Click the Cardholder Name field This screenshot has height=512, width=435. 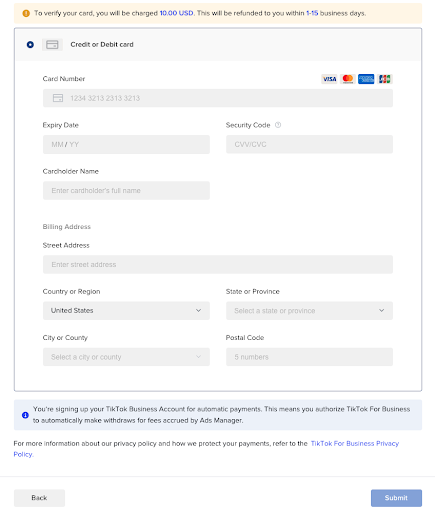point(126,191)
